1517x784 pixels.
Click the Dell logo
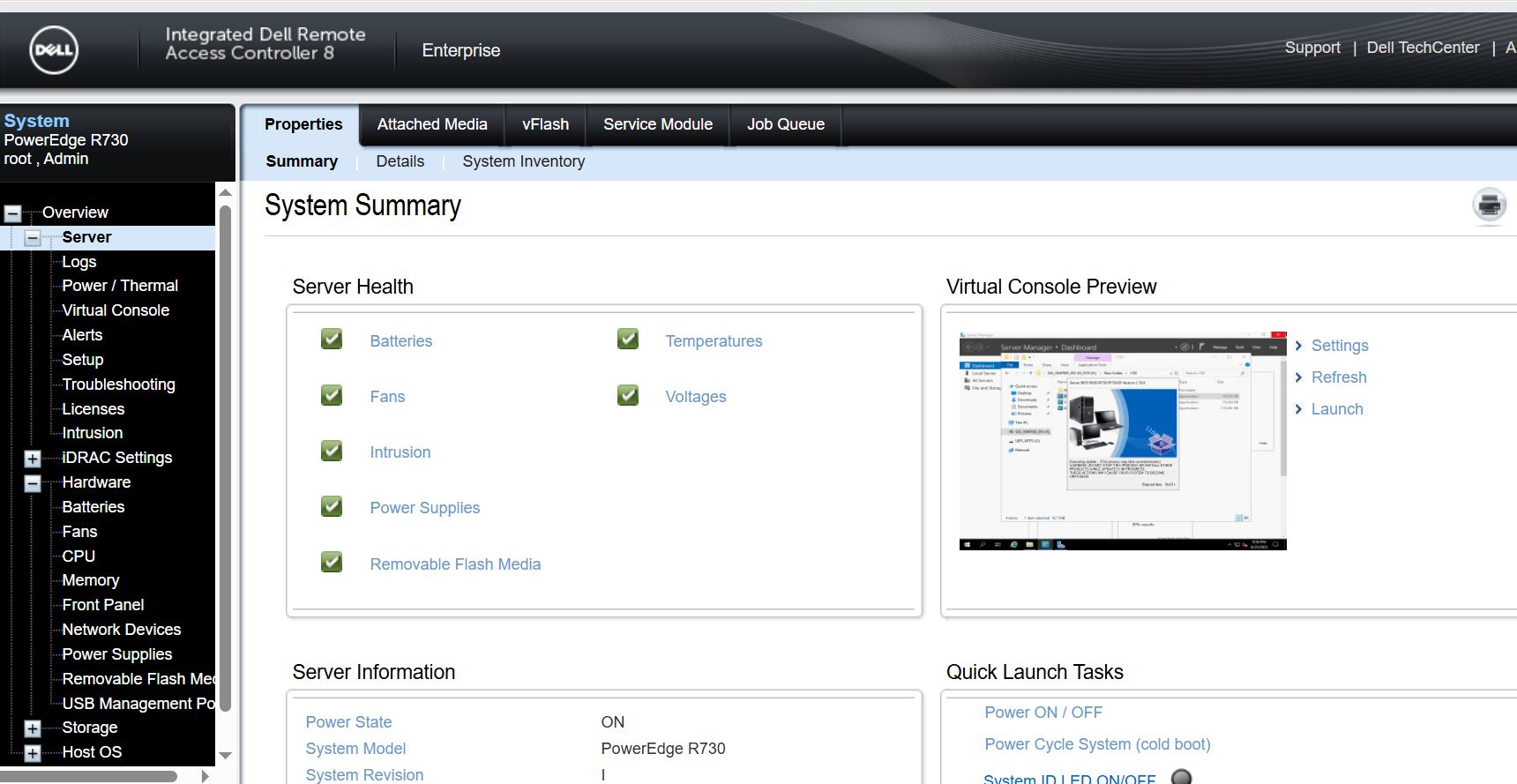pyautogui.click(x=54, y=50)
